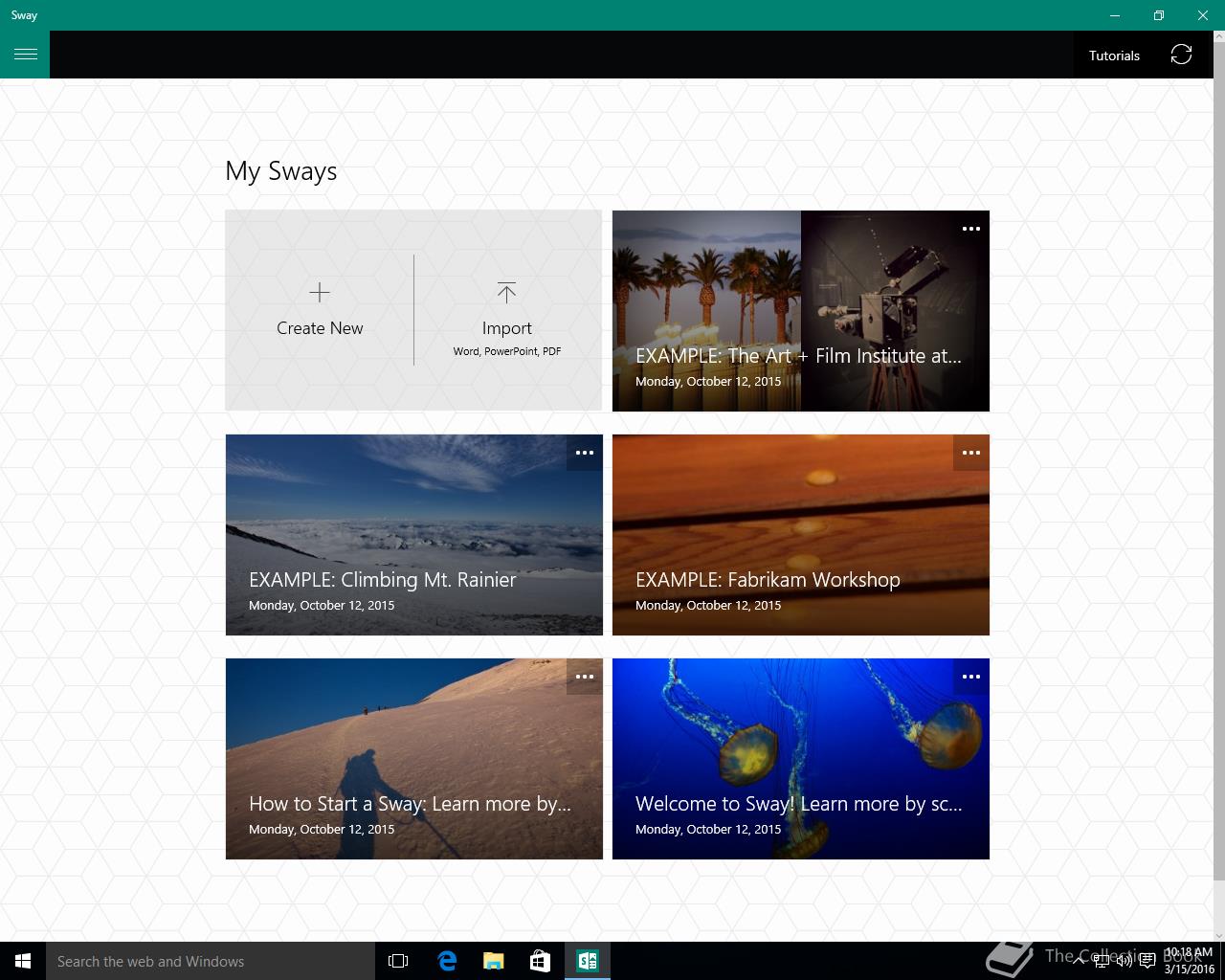Open the Welcome to Sway jellyfish card

[801, 759]
